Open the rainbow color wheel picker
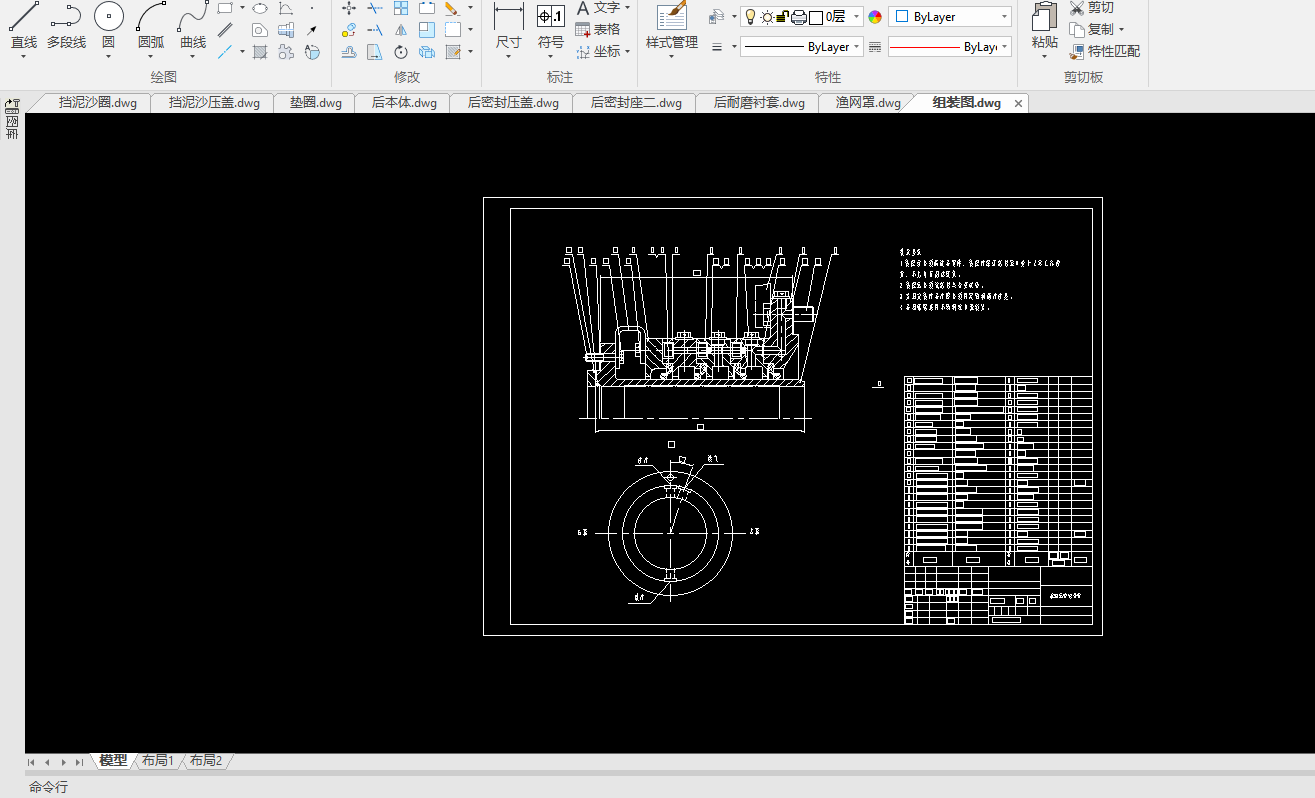 point(875,17)
